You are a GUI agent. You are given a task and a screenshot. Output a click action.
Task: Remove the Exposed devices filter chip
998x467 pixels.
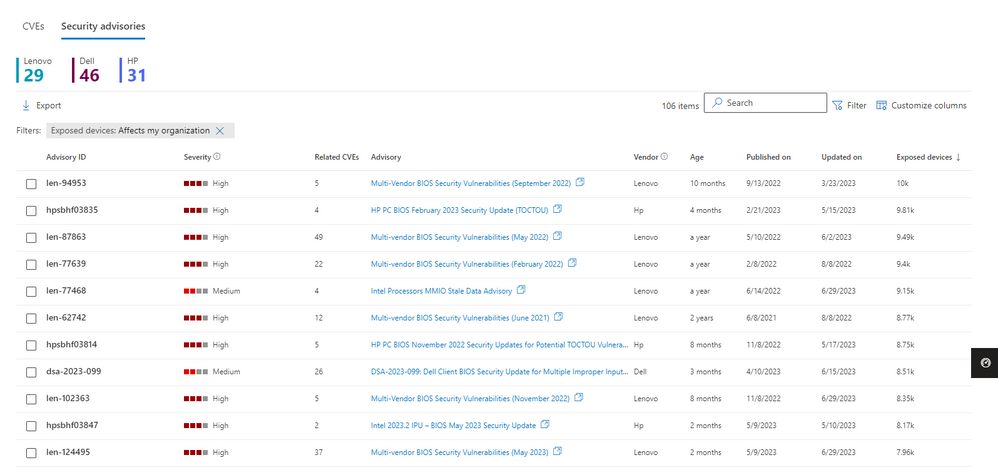pyautogui.click(x=220, y=130)
